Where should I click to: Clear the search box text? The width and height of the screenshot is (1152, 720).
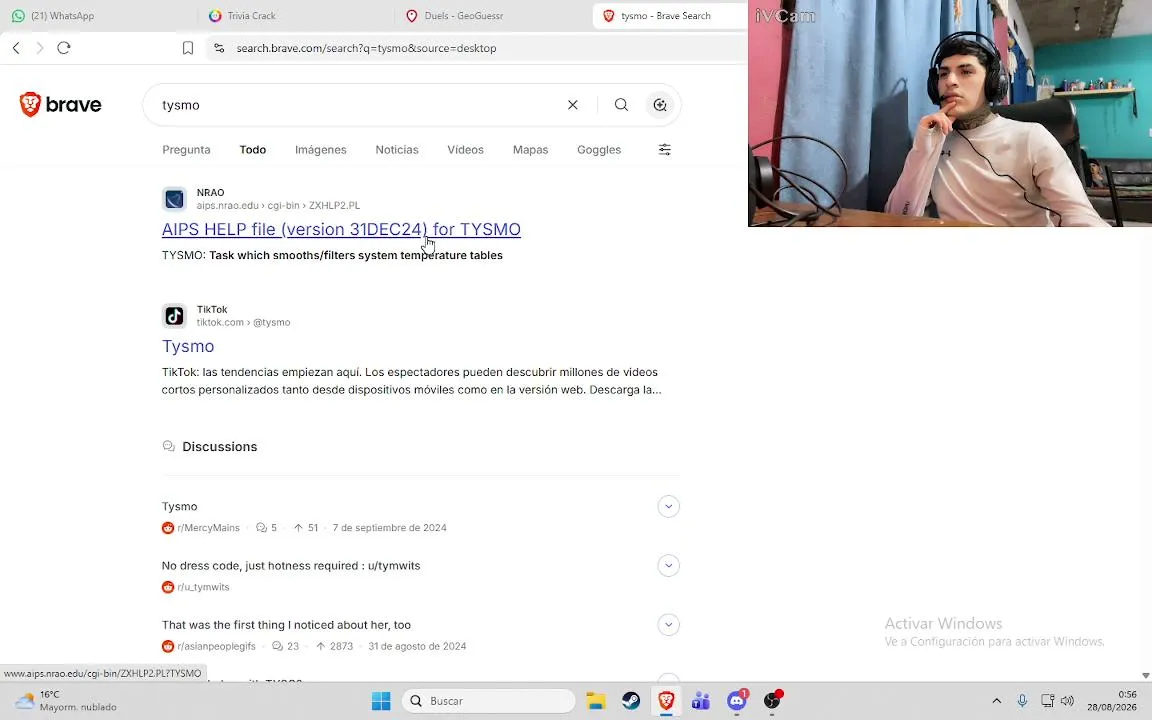pyautogui.click(x=572, y=105)
